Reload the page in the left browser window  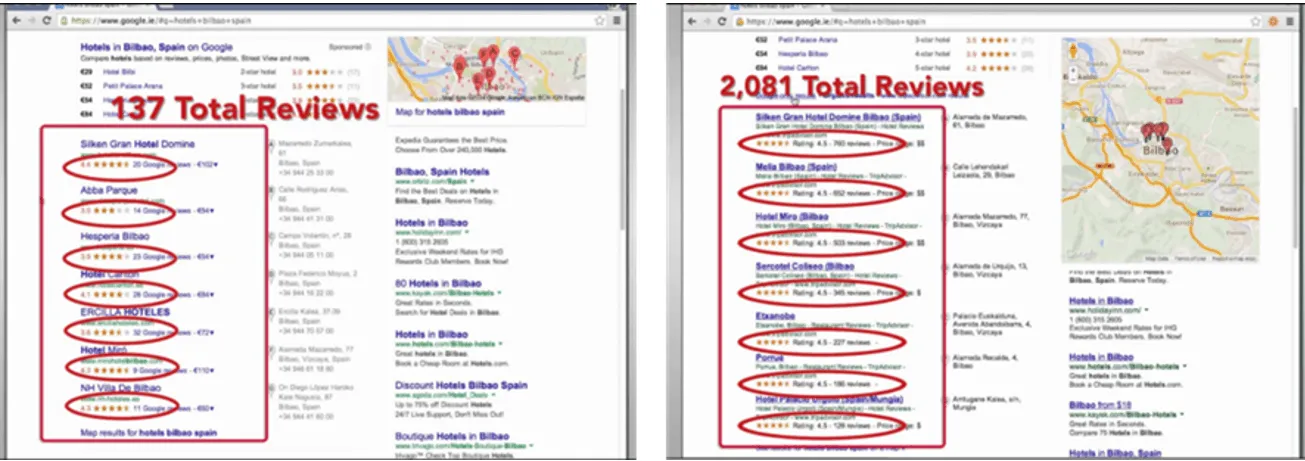click(x=46, y=20)
